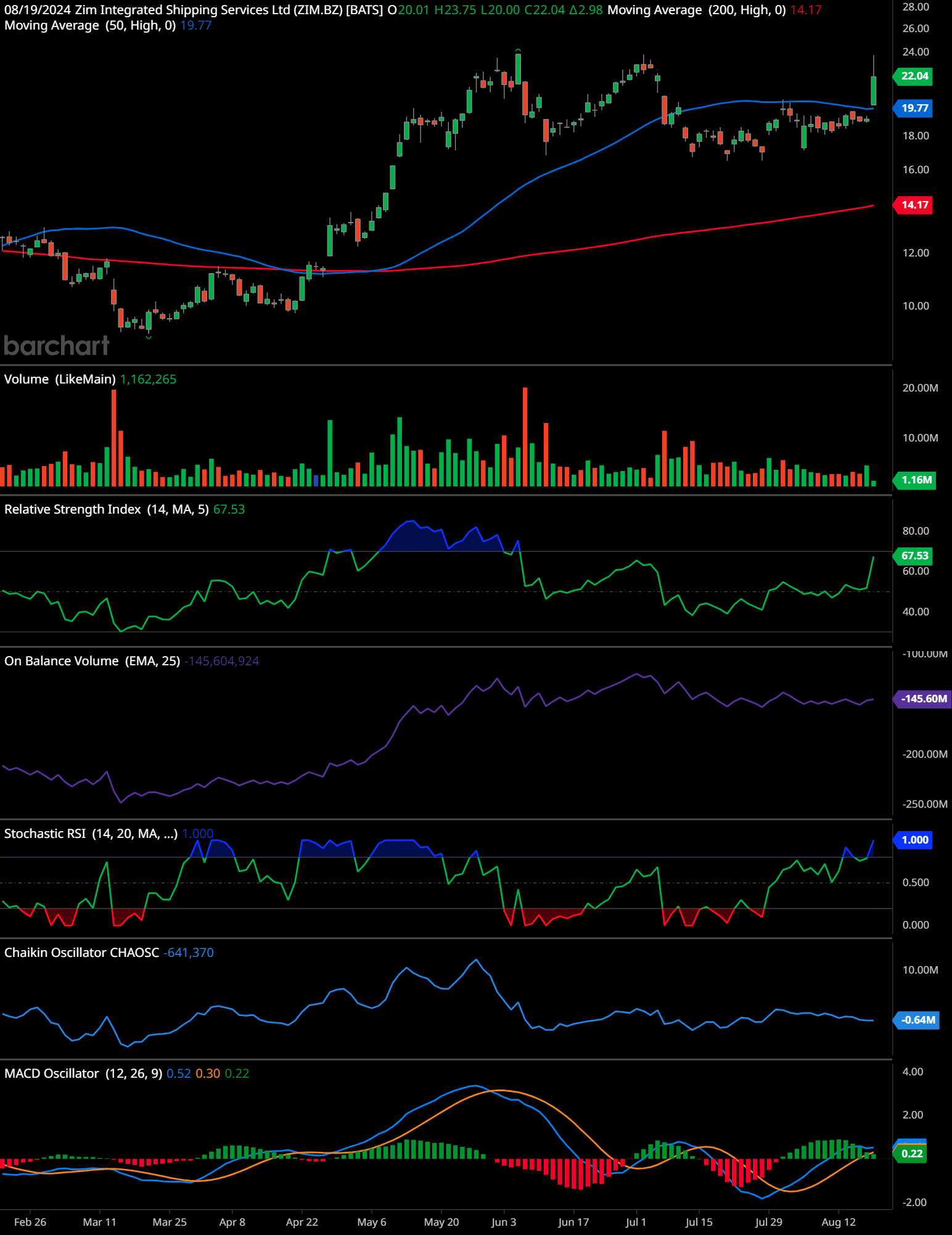The width and height of the screenshot is (952, 1235).
Task: Click the 1.16M volume value tag
Action: 915,480
